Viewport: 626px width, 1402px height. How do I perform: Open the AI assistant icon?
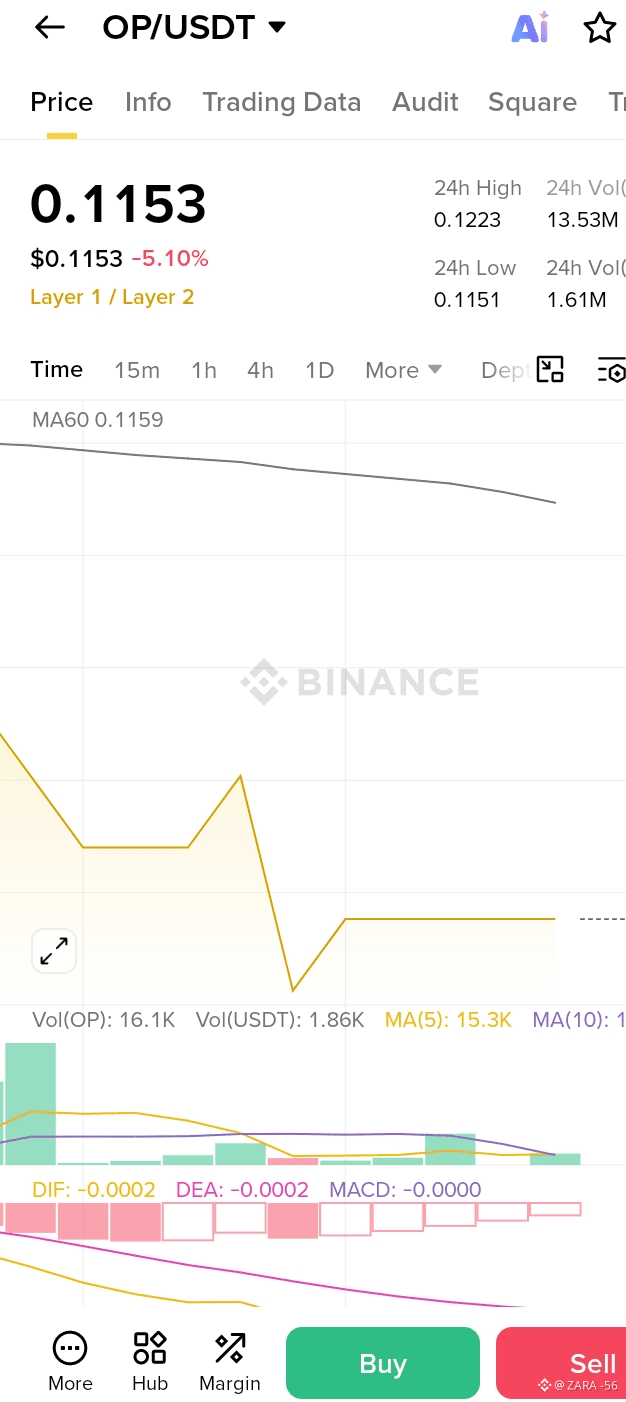tap(530, 28)
